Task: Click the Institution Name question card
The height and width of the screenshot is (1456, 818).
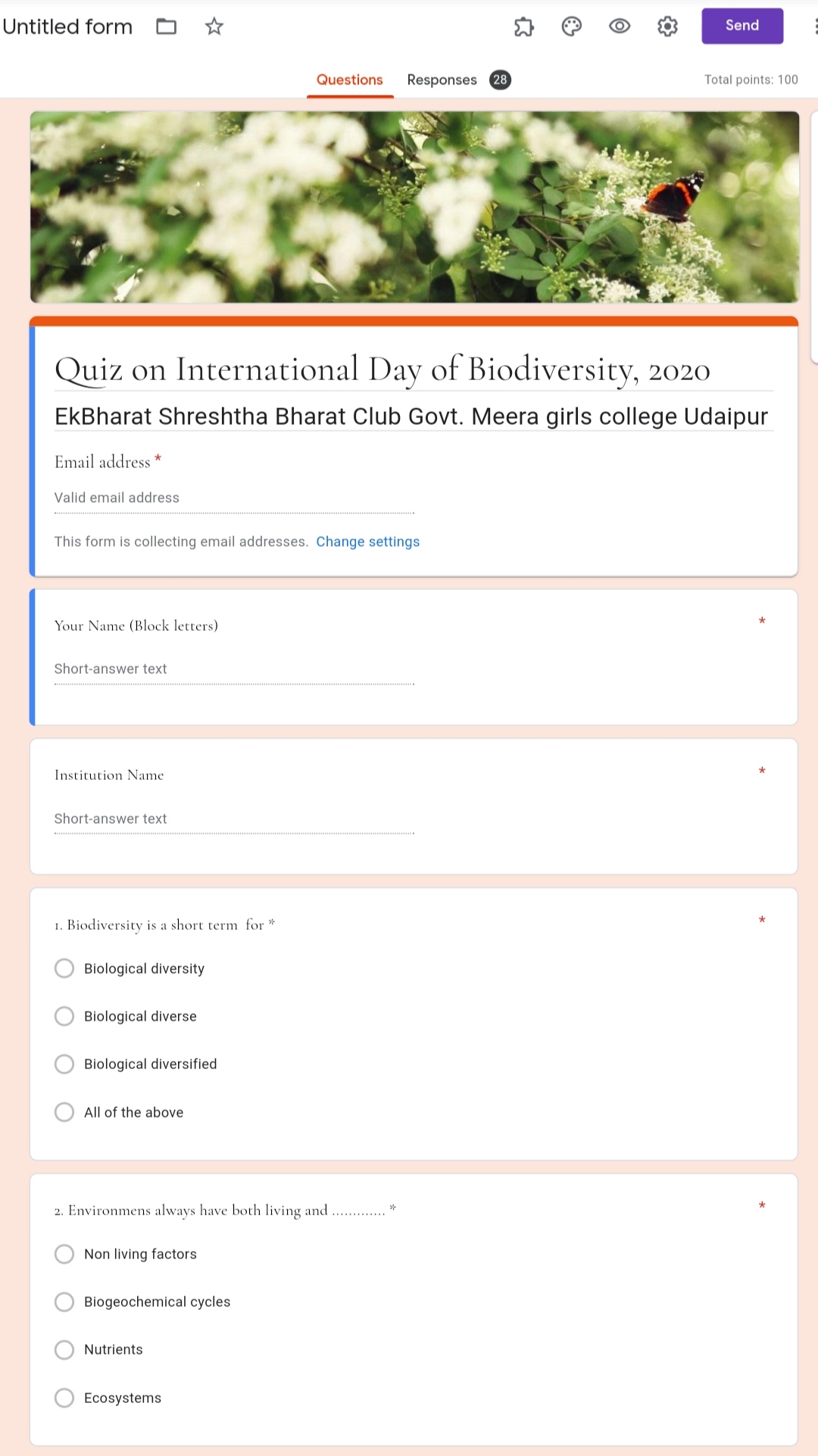Action: [x=414, y=806]
